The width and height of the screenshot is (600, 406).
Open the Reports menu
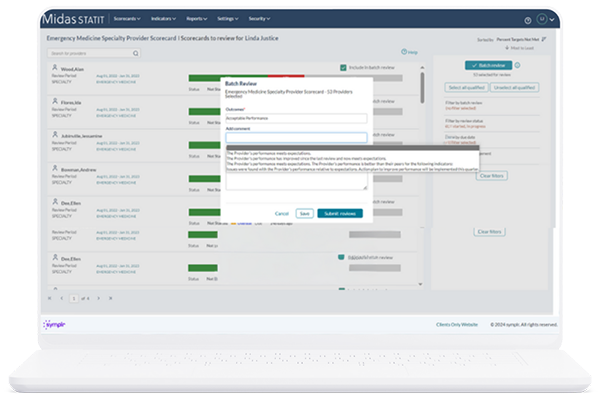click(197, 19)
